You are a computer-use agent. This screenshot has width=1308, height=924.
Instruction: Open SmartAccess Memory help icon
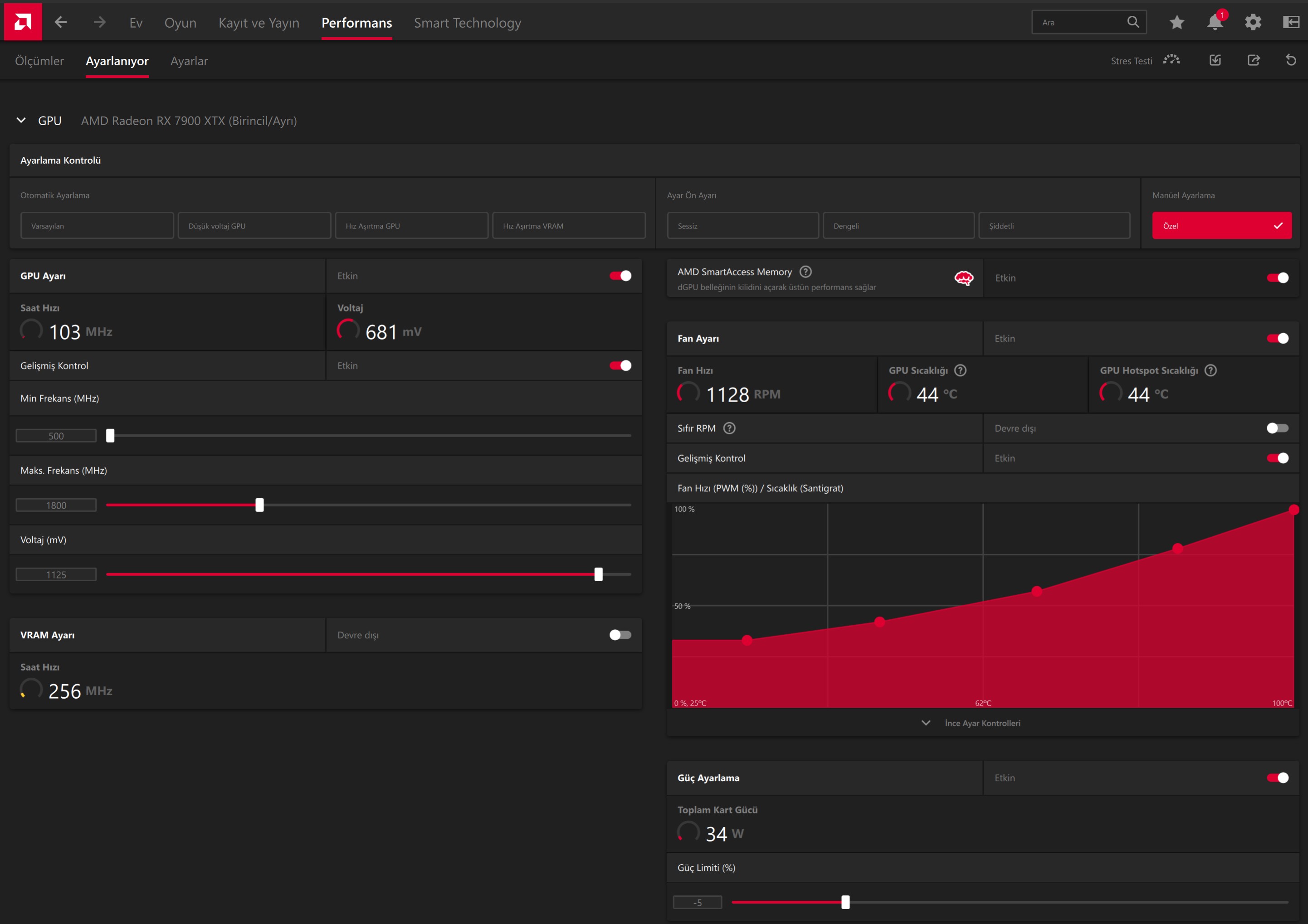pos(805,272)
